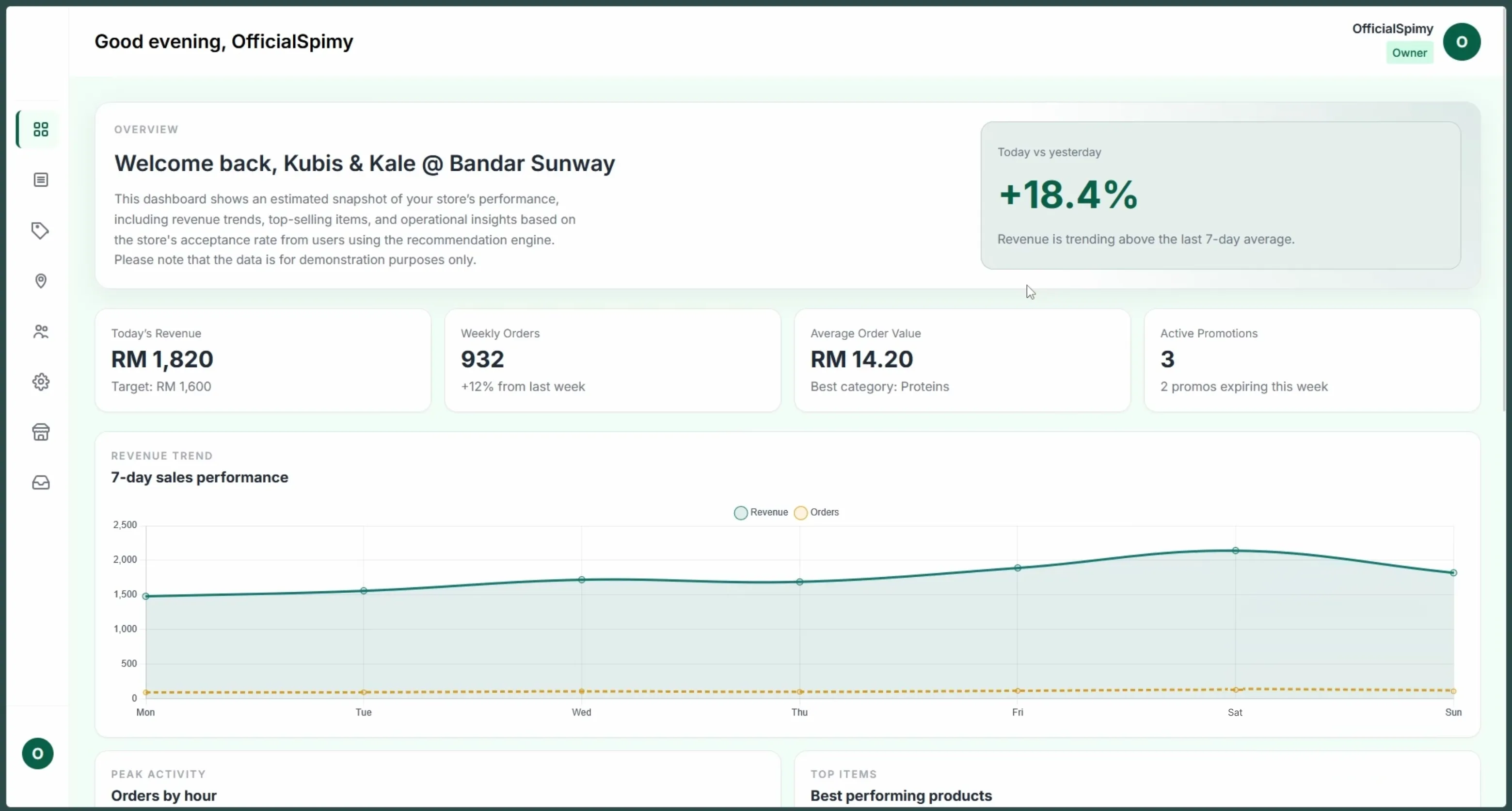Click the 'Best performing products' heading

pyautogui.click(x=901, y=796)
